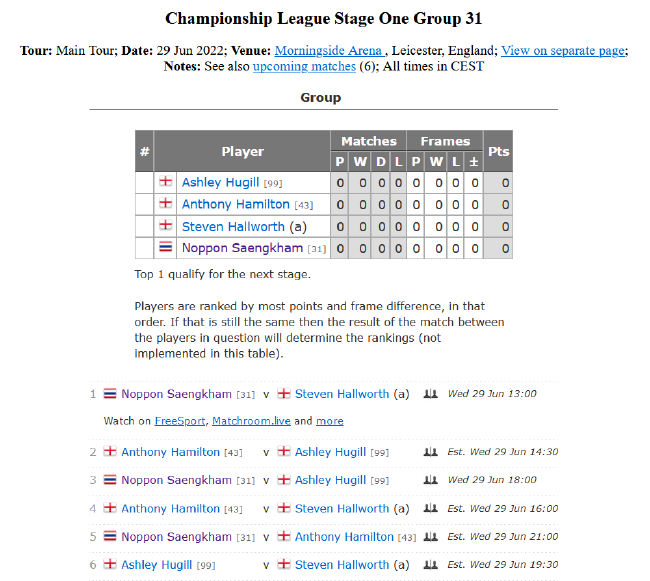The image size is (650, 581).
Task: Open Steven Hallworth in match 1
Action: (x=342, y=394)
